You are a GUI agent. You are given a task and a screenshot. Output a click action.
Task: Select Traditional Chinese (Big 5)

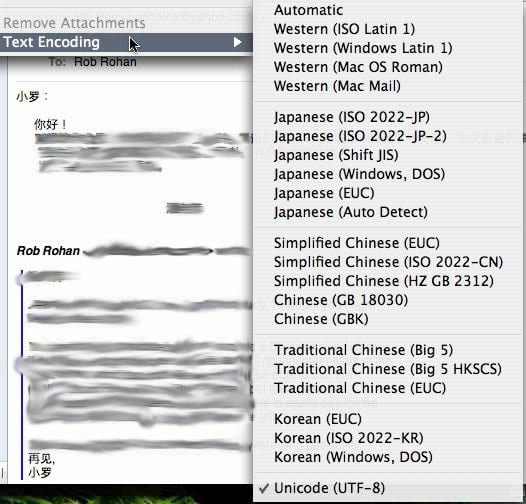click(x=389, y=350)
